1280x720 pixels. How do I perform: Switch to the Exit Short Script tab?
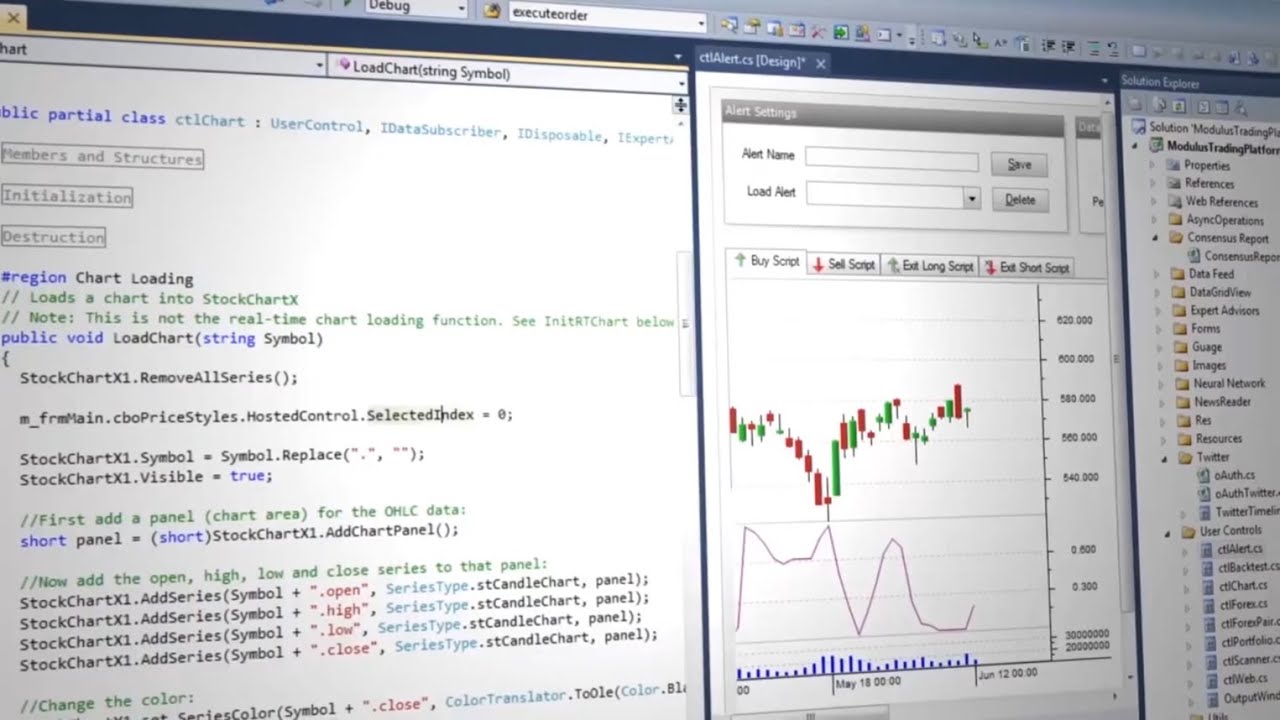point(1026,268)
